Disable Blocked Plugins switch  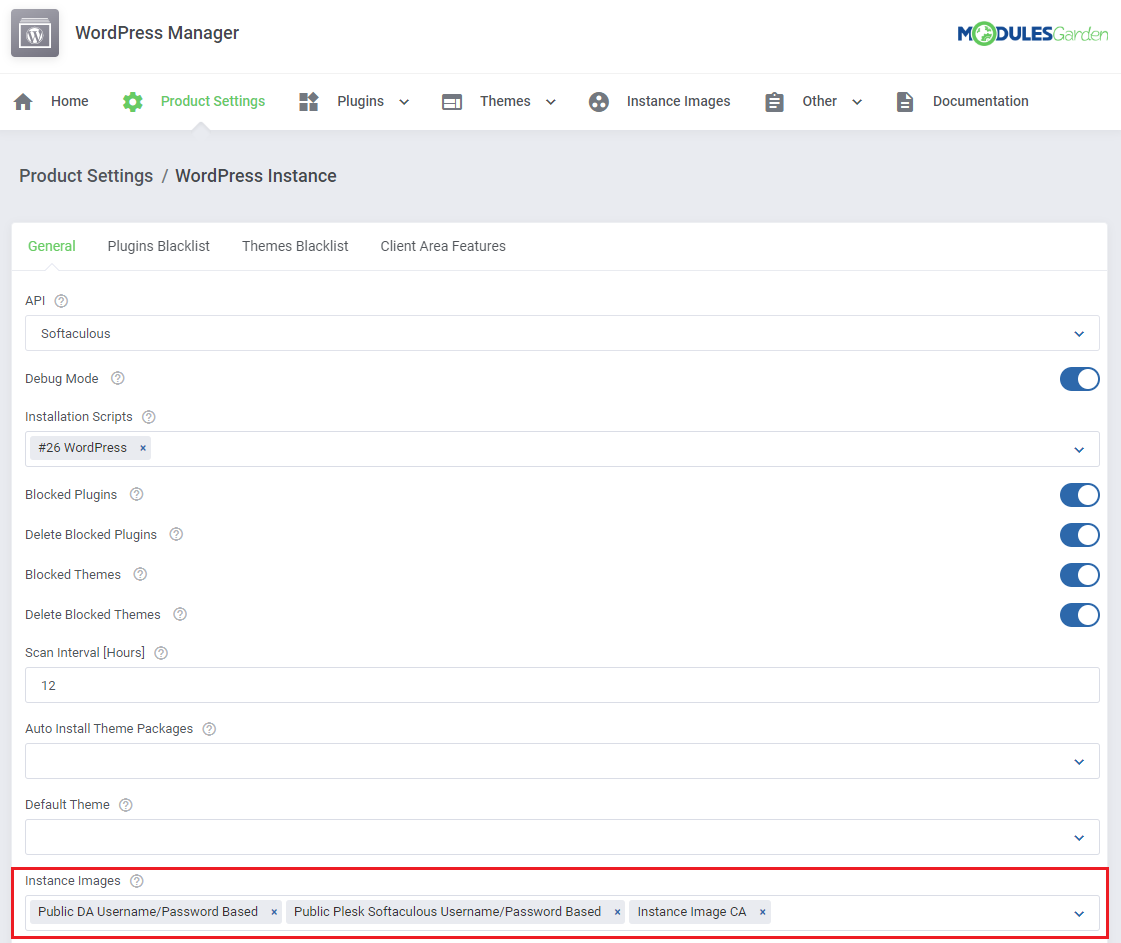[x=1080, y=495]
